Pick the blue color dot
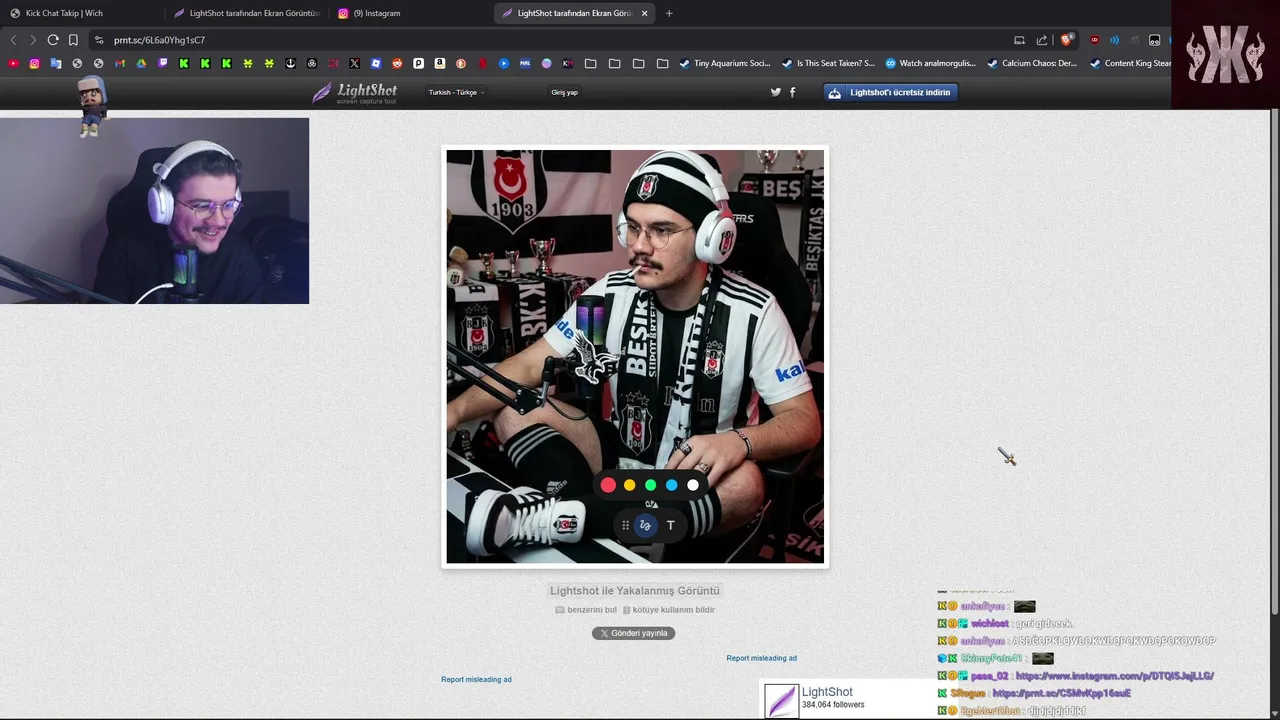 tap(671, 485)
